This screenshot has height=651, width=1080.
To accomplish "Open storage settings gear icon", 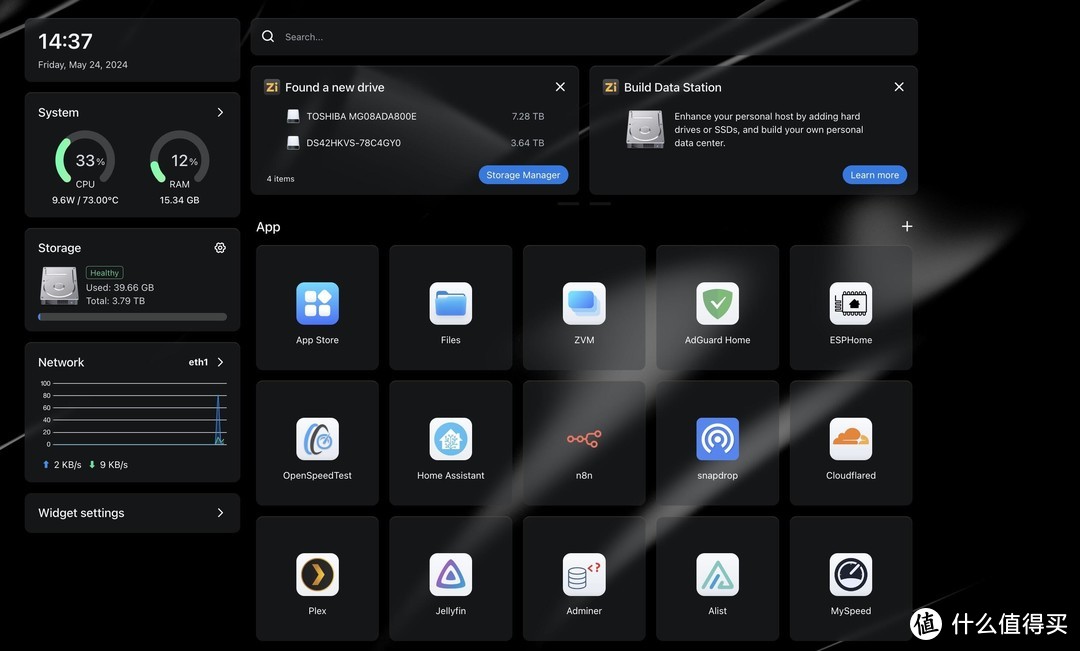I will (x=220, y=248).
